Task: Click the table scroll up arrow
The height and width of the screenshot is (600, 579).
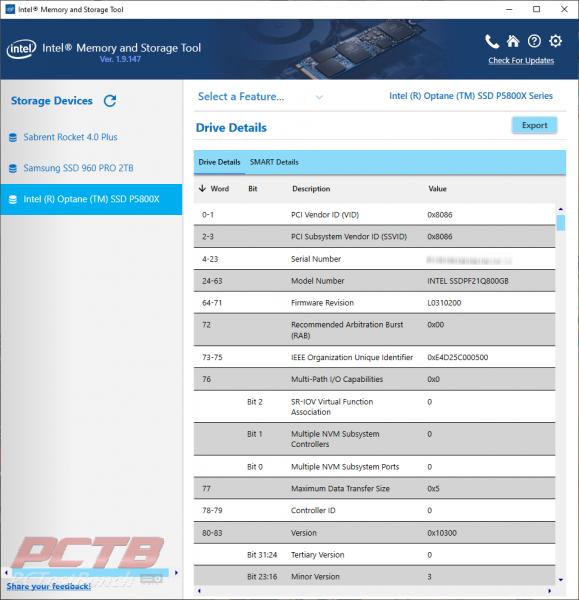Action: [561, 209]
